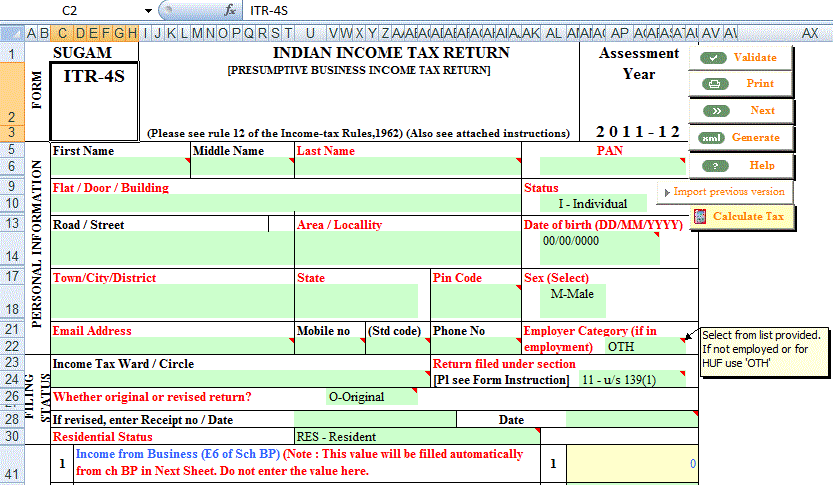The image size is (833, 485).
Task: Select column header U
Action: [x=310, y=33]
